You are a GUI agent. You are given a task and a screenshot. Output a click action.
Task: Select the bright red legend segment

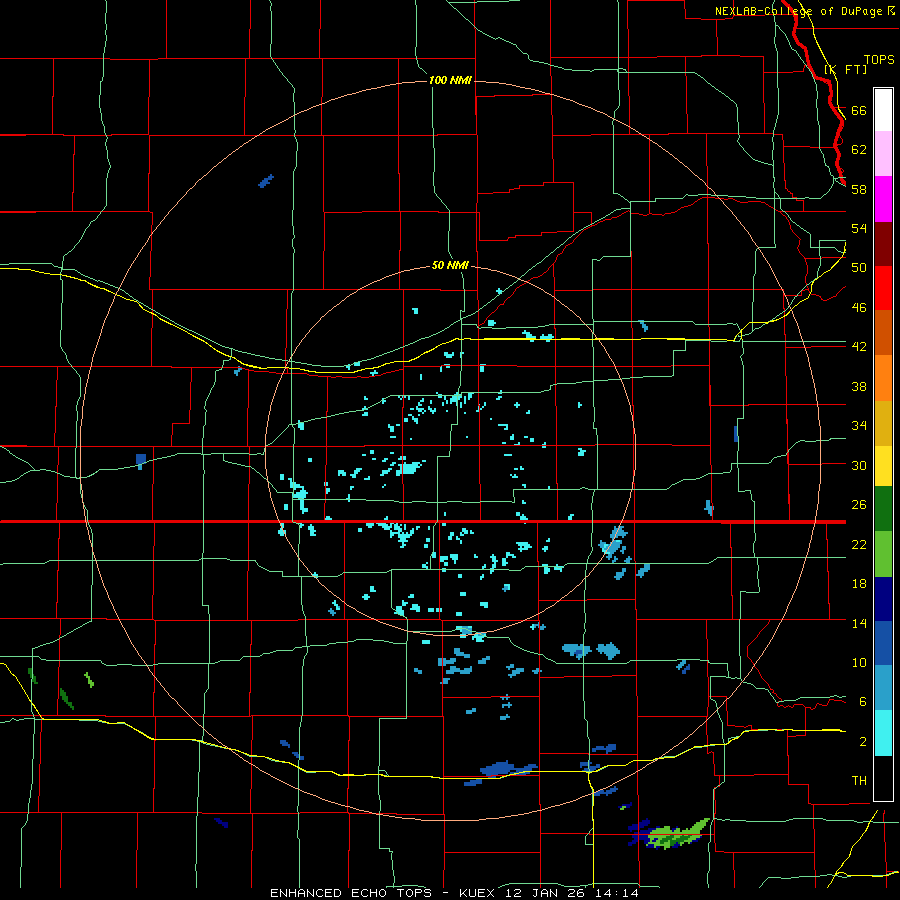pyautogui.click(x=883, y=288)
